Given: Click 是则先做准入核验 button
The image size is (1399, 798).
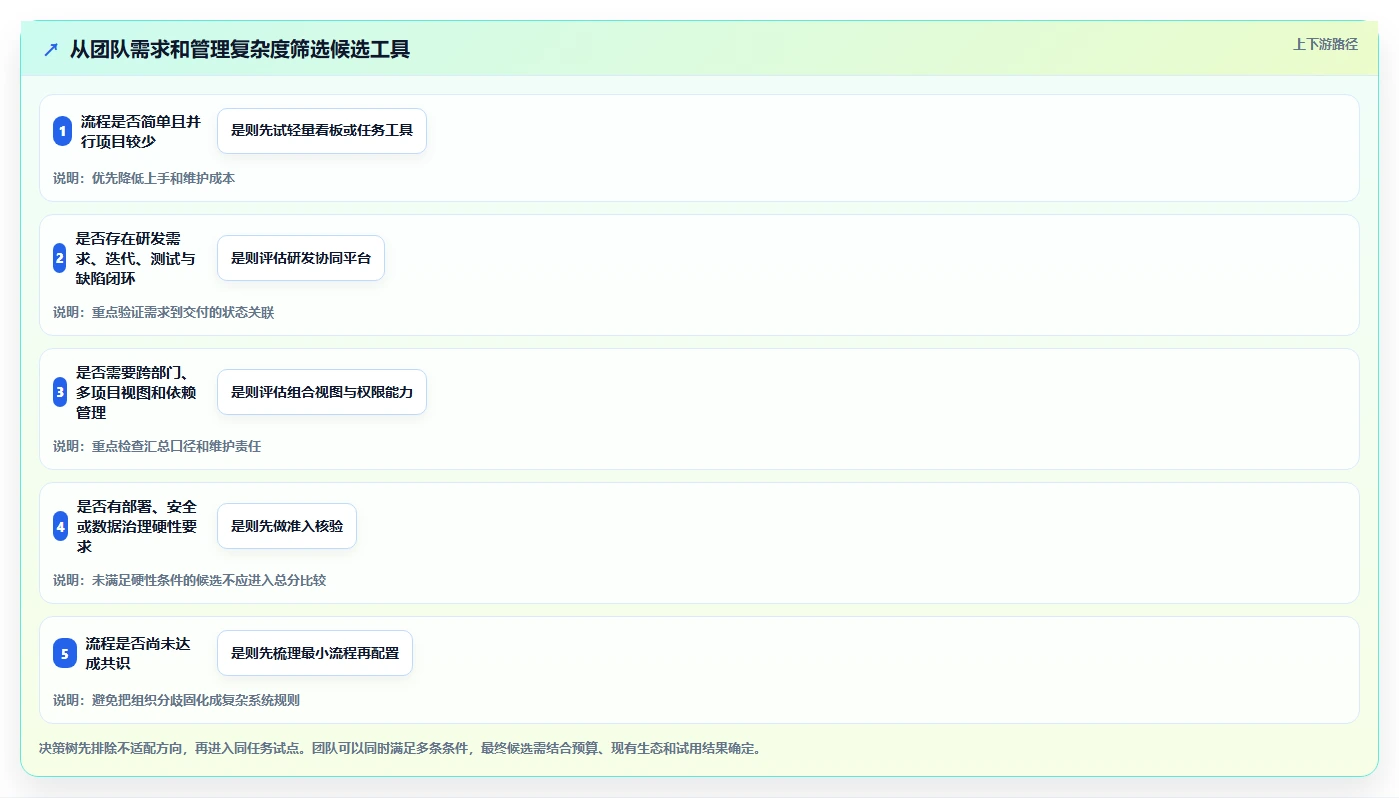Looking at the screenshot, I should 287,526.
